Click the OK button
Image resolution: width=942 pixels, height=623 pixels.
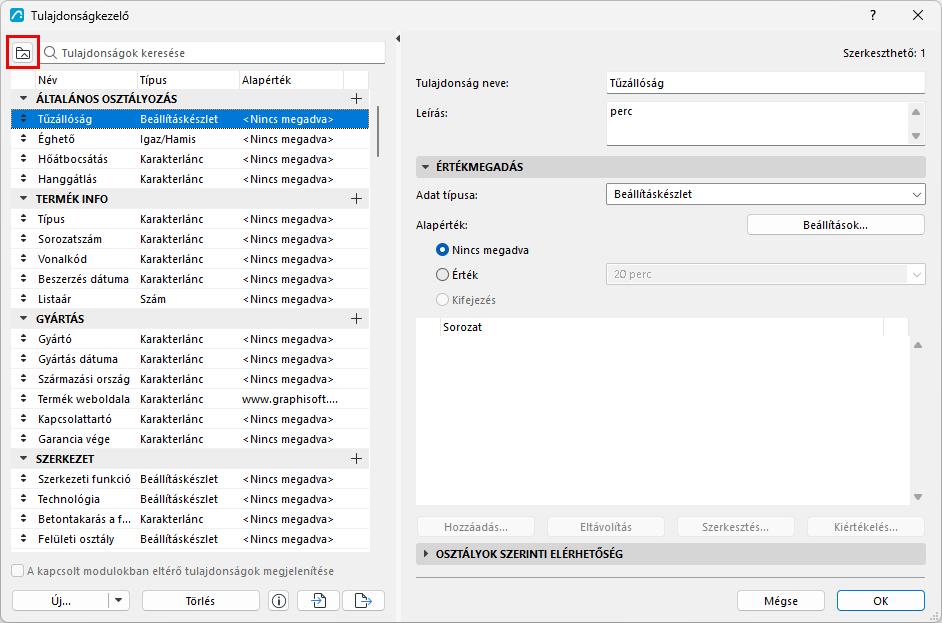point(881,601)
